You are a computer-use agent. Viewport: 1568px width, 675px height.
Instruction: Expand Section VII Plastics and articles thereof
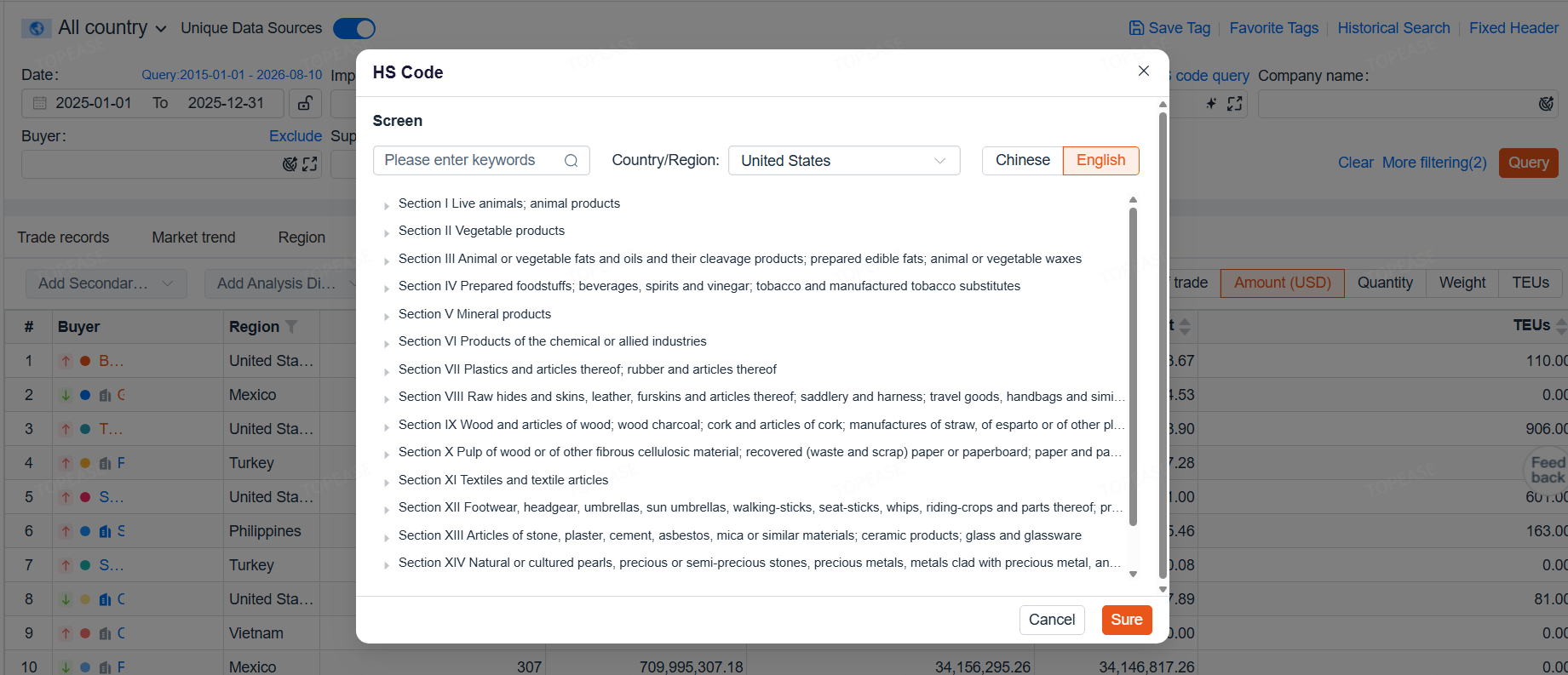point(386,371)
